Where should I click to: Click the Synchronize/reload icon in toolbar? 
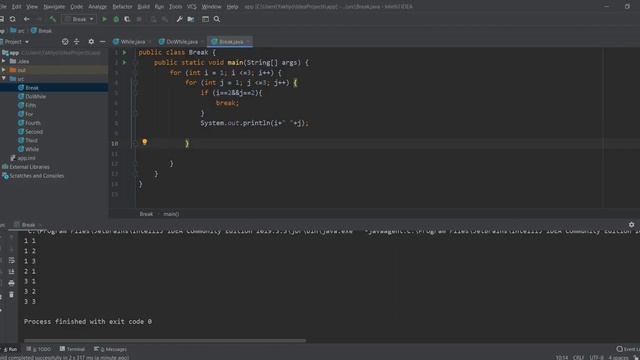[x=13, y=19]
